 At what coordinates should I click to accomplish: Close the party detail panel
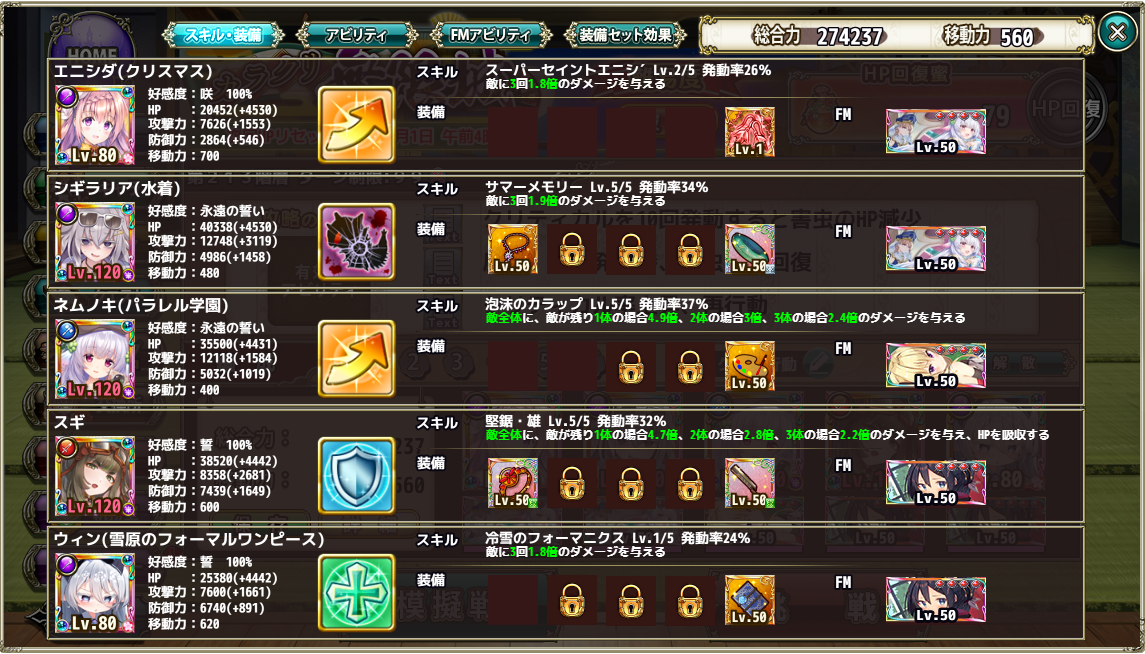pos(1117,33)
